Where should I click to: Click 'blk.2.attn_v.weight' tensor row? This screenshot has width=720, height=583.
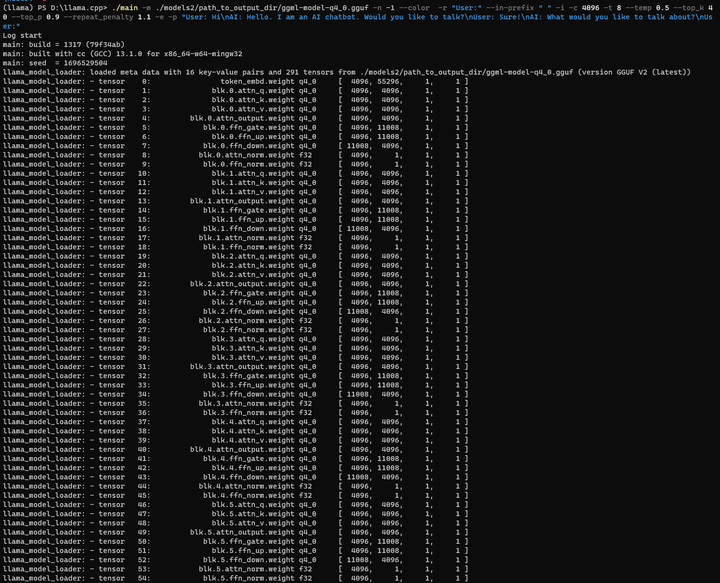click(235, 275)
